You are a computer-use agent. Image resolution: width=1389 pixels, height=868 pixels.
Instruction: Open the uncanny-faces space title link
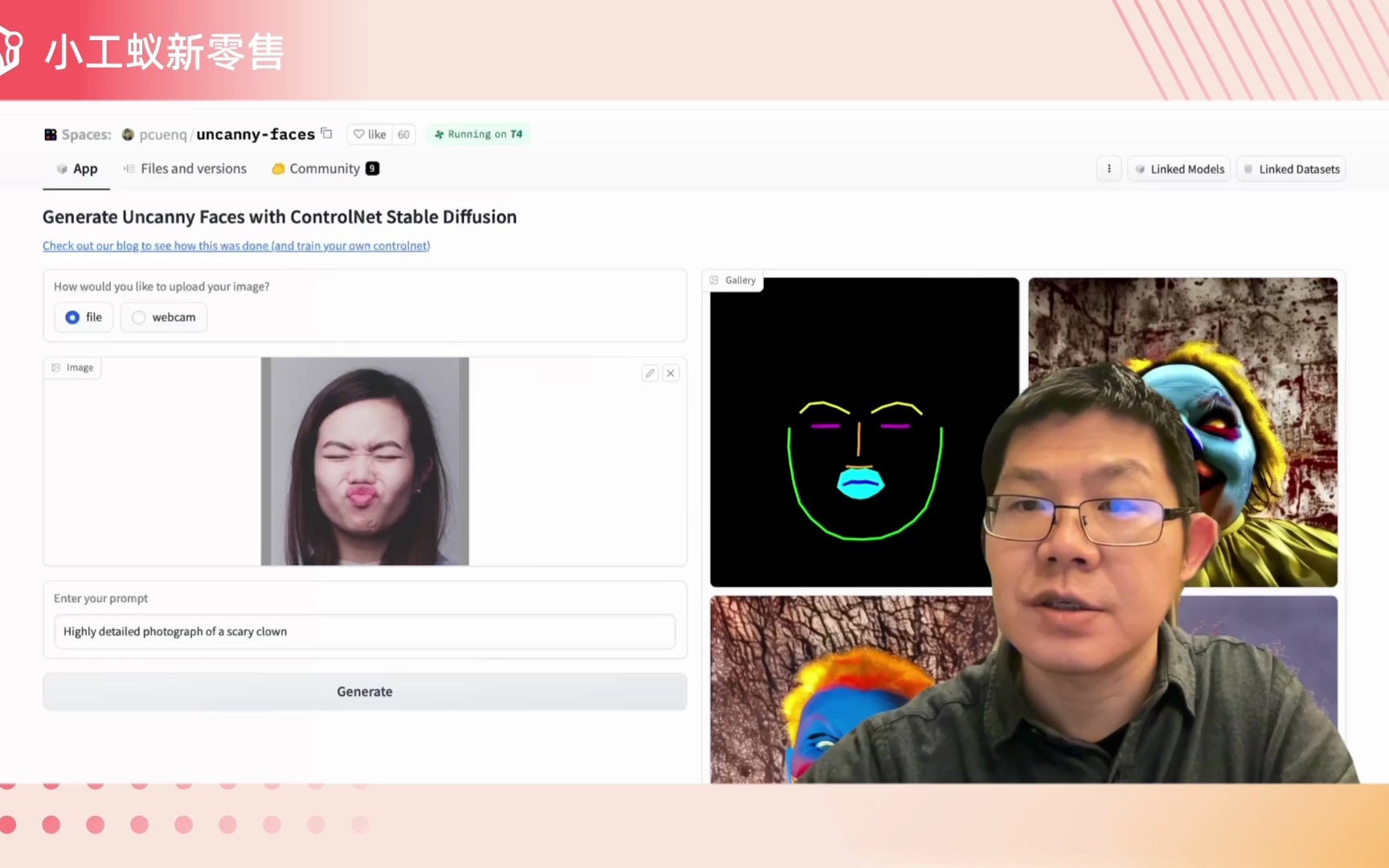[x=256, y=134]
